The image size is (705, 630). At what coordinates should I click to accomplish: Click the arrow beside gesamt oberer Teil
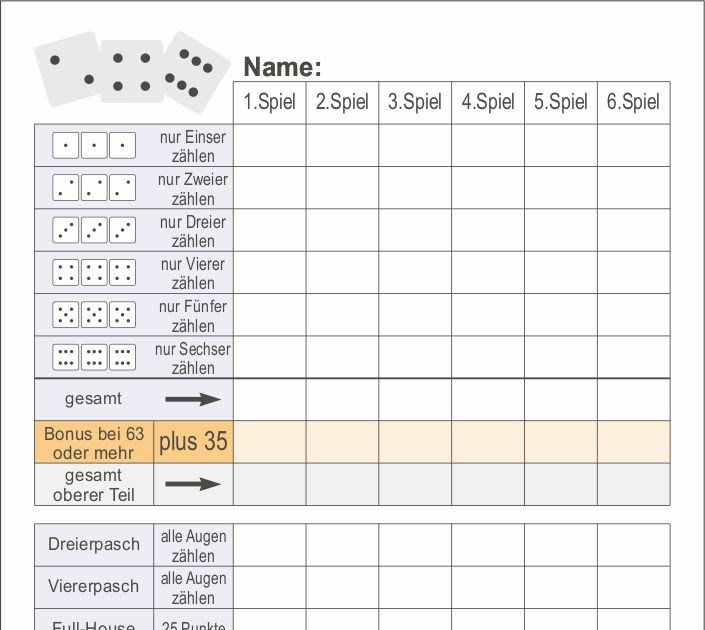[x=193, y=484]
